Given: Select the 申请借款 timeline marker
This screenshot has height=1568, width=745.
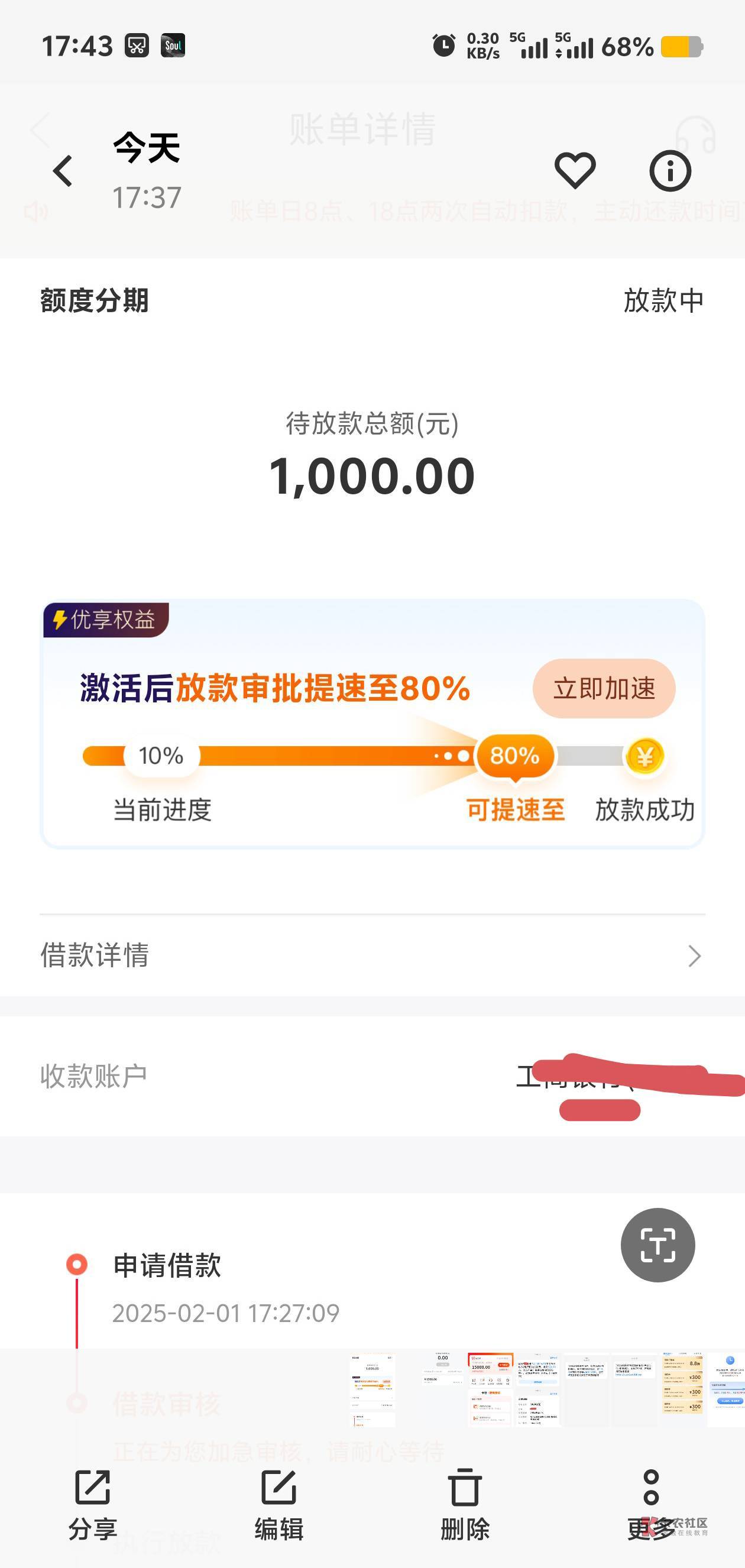Looking at the screenshot, I should click(x=77, y=1264).
